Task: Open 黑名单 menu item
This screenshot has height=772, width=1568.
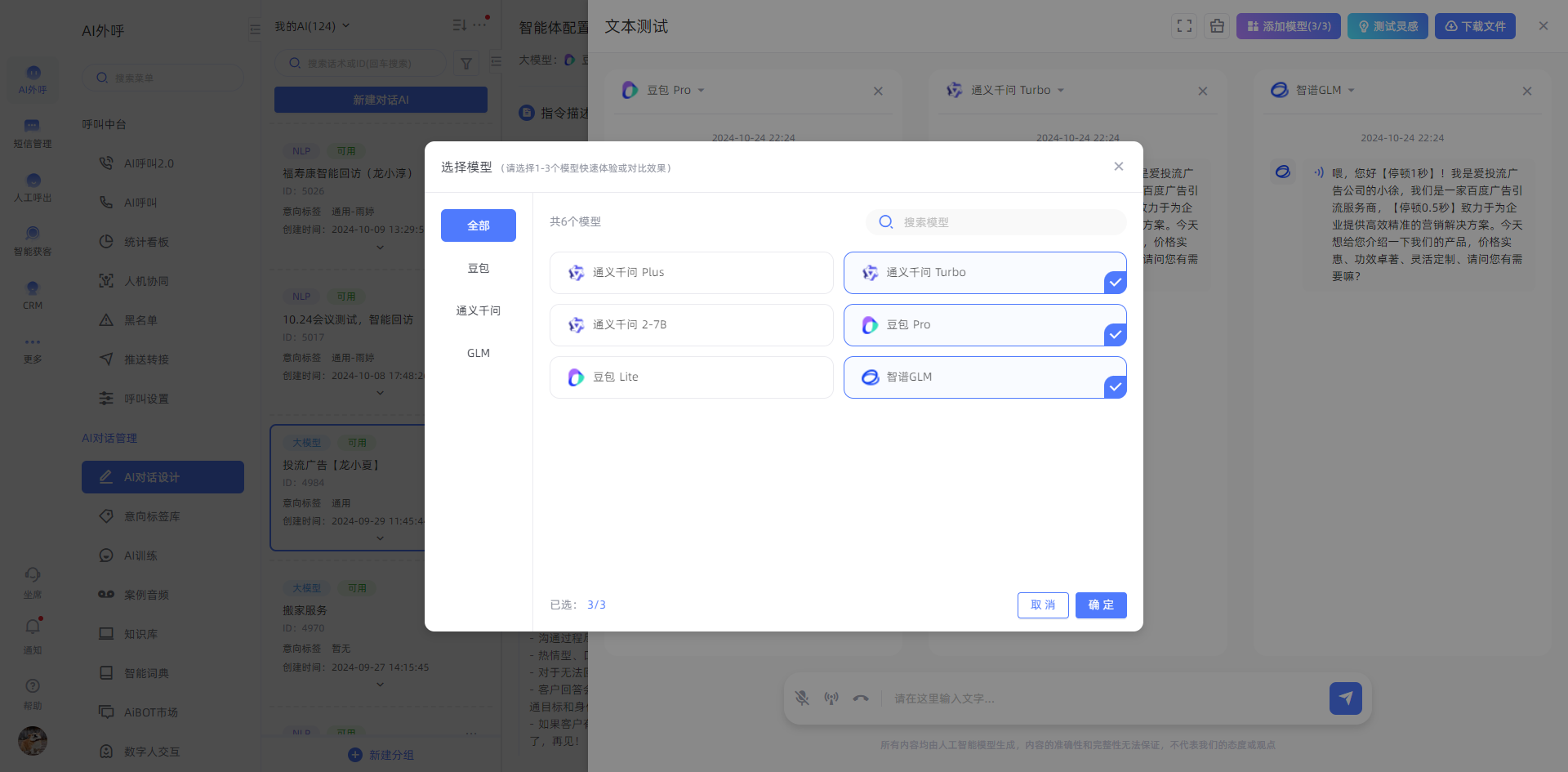Action: pyautogui.click(x=163, y=320)
